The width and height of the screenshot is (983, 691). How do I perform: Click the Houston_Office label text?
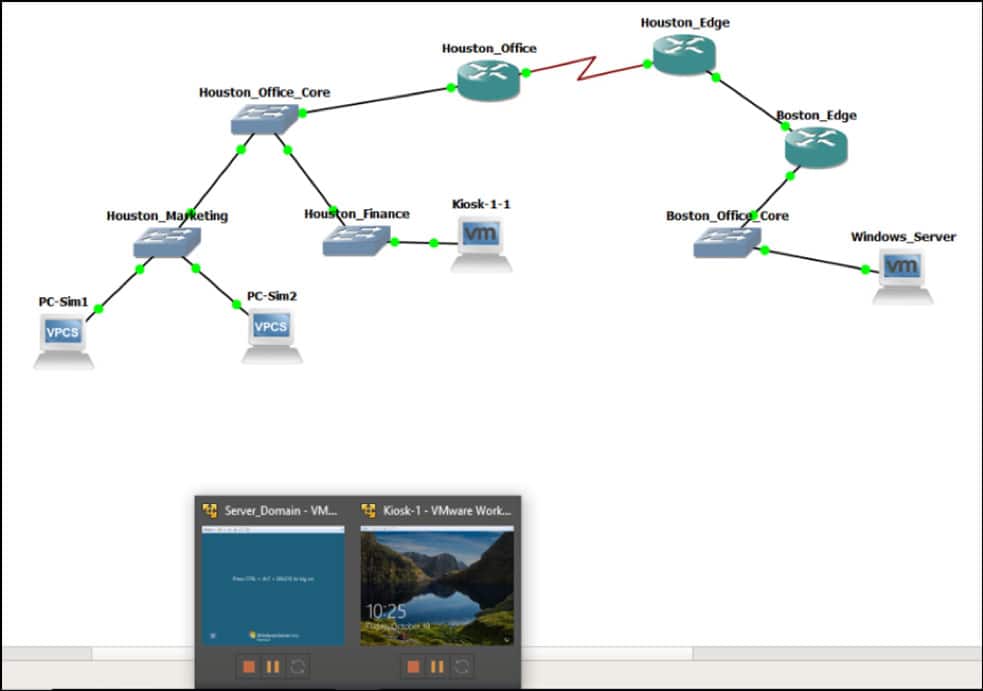489,48
